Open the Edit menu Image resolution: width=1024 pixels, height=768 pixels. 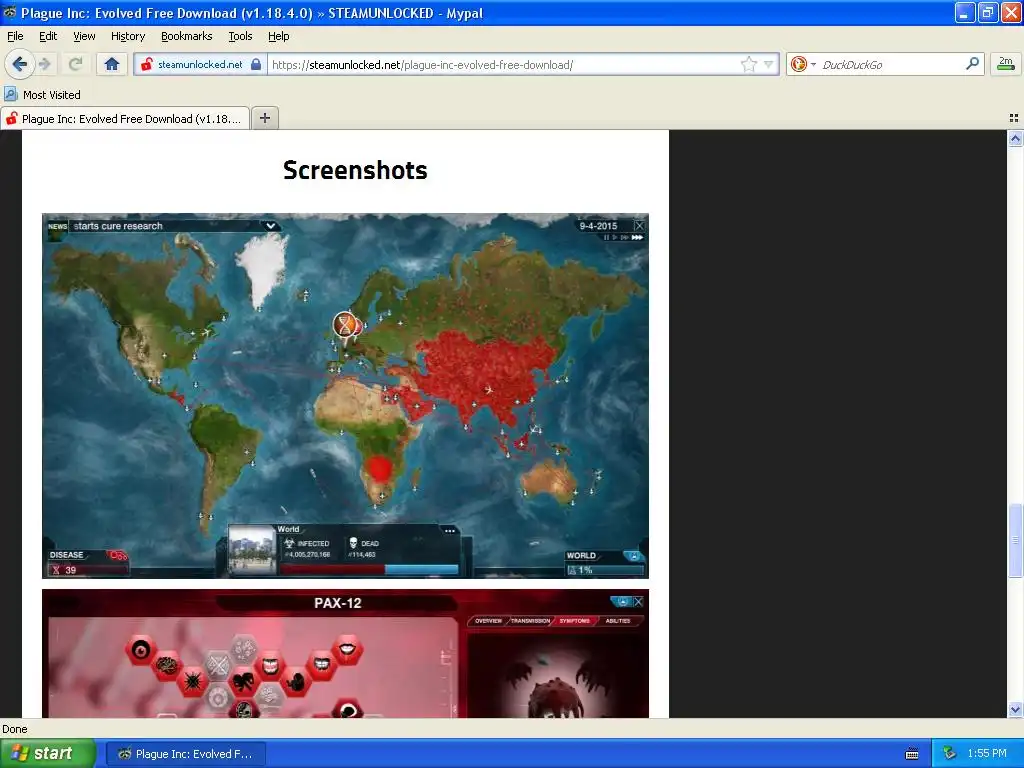[x=48, y=36]
